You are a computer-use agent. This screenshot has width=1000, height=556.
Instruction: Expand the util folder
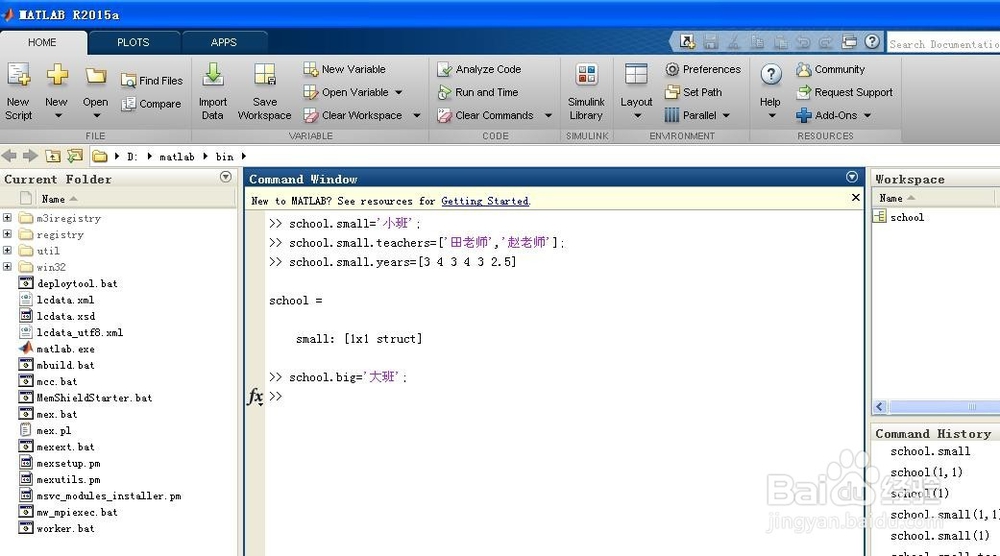[x=7, y=250]
